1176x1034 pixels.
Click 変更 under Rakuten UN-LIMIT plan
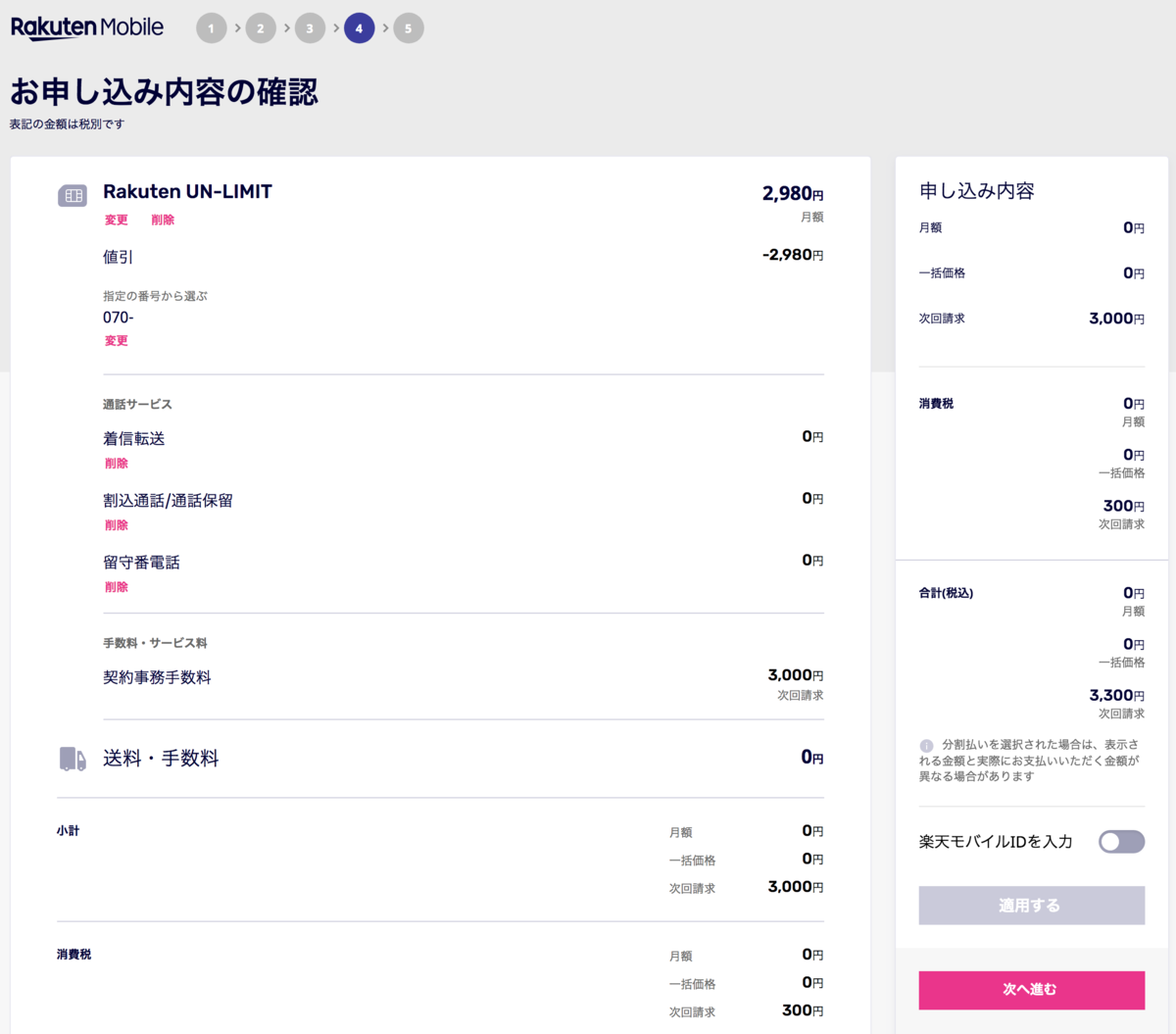(x=117, y=221)
